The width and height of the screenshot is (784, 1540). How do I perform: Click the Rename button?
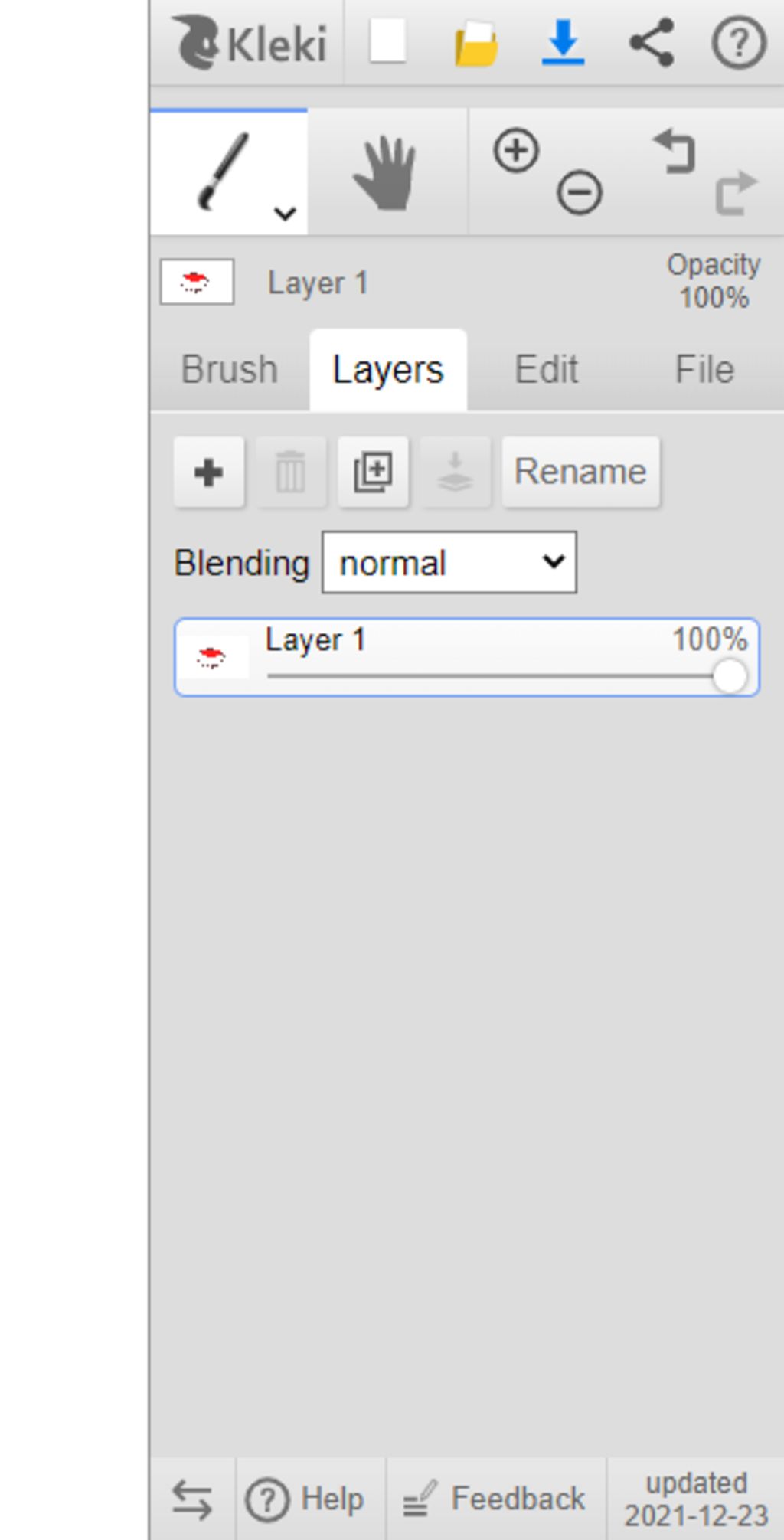[x=580, y=472]
